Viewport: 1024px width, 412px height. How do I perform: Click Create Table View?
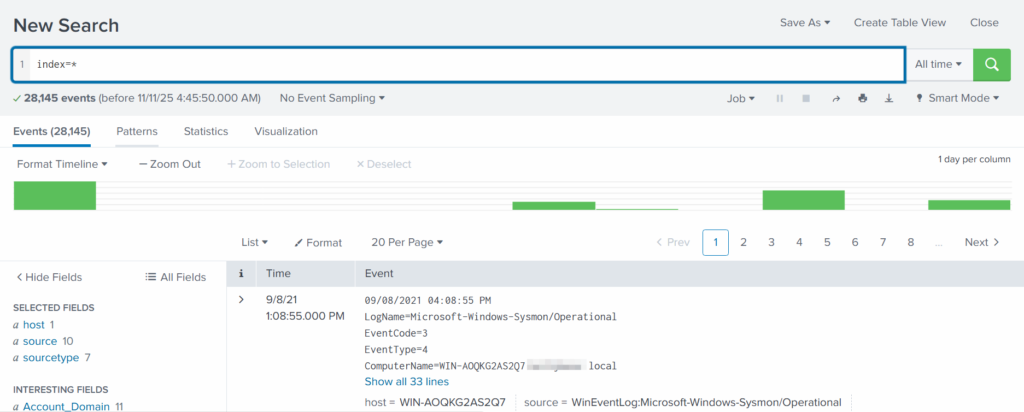(x=900, y=22)
